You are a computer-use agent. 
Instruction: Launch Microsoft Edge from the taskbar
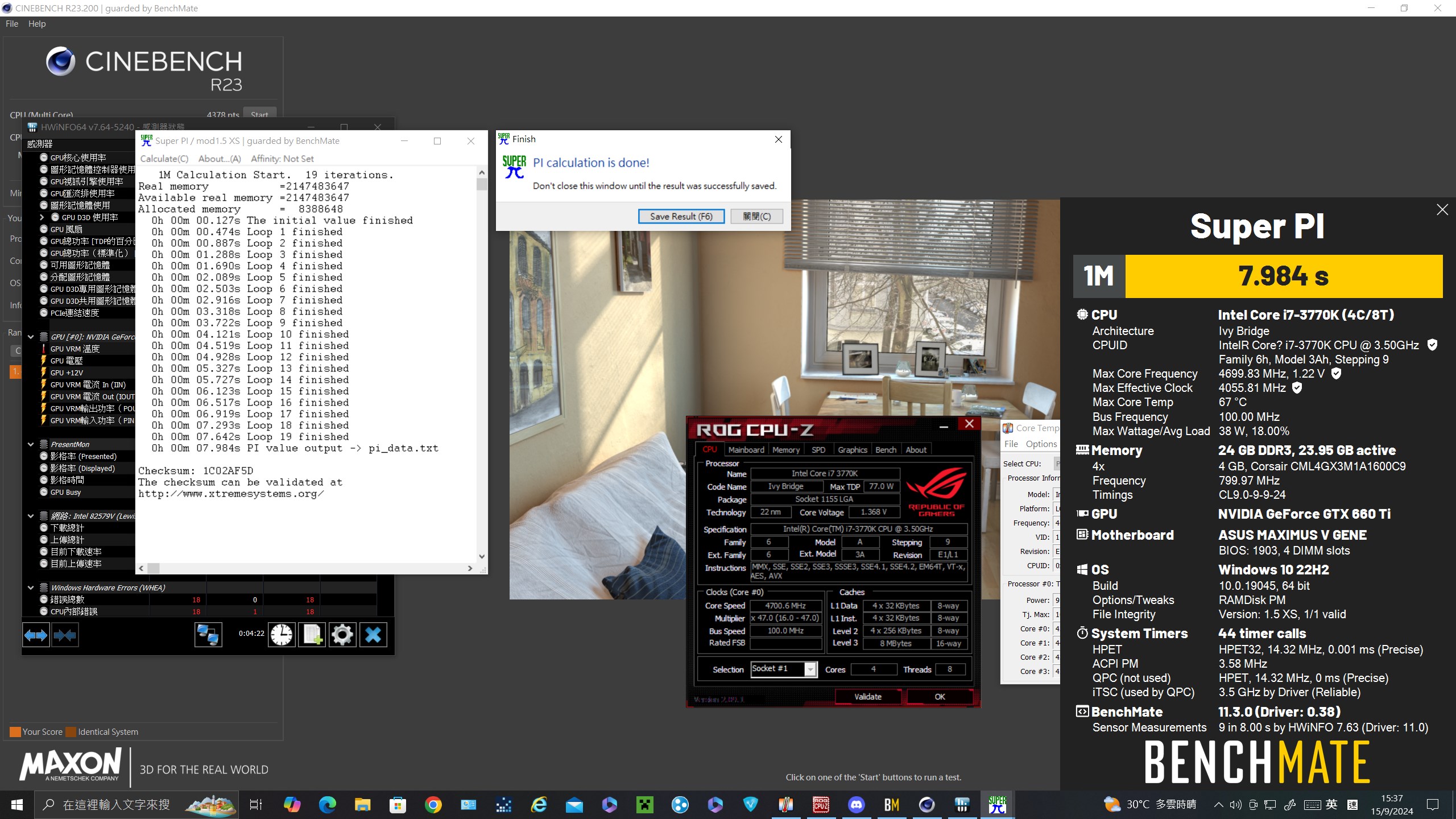[327, 805]
